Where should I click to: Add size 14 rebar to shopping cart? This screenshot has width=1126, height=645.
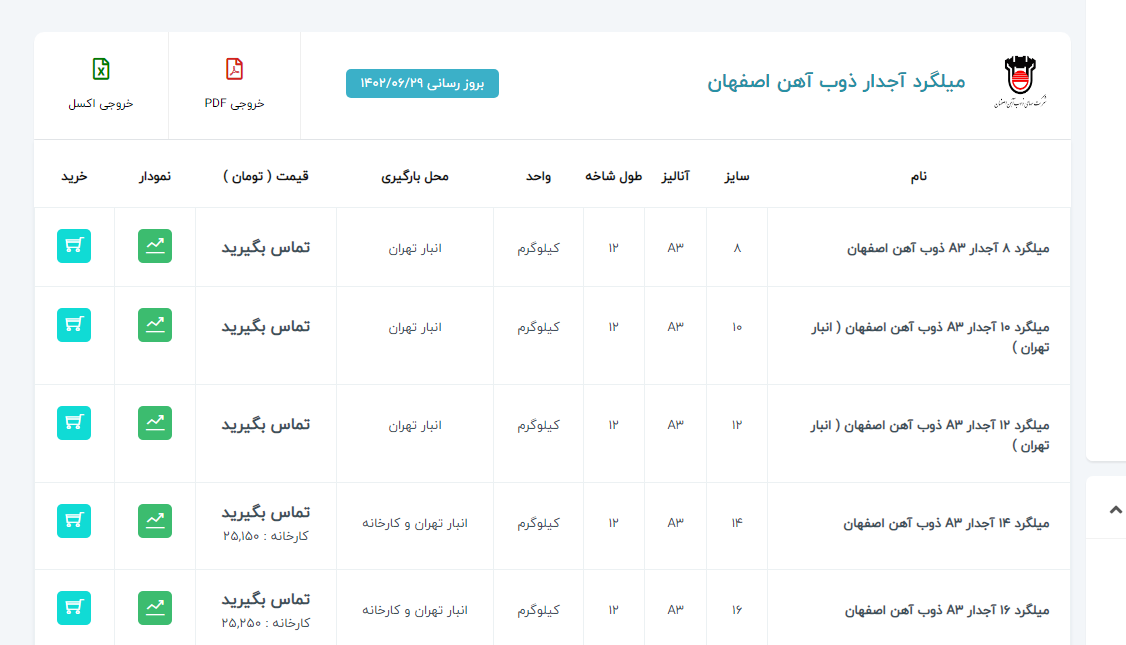74,521
